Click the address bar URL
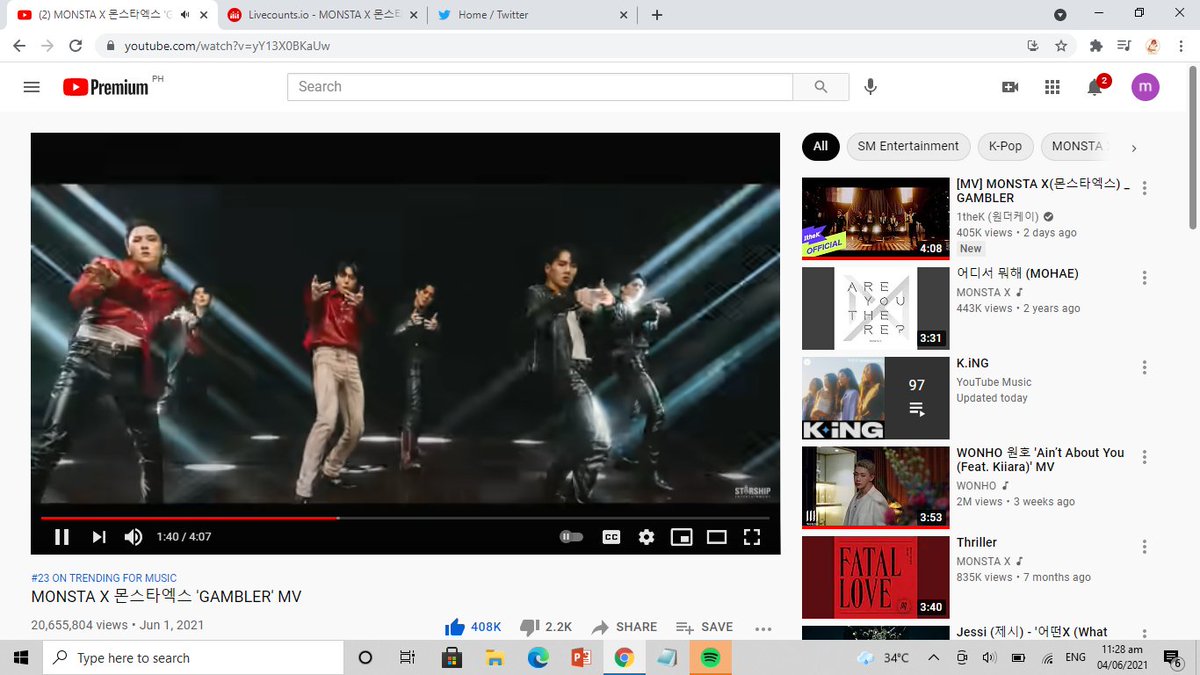Viewport: 1200px width, 675px height. point(227,46)
